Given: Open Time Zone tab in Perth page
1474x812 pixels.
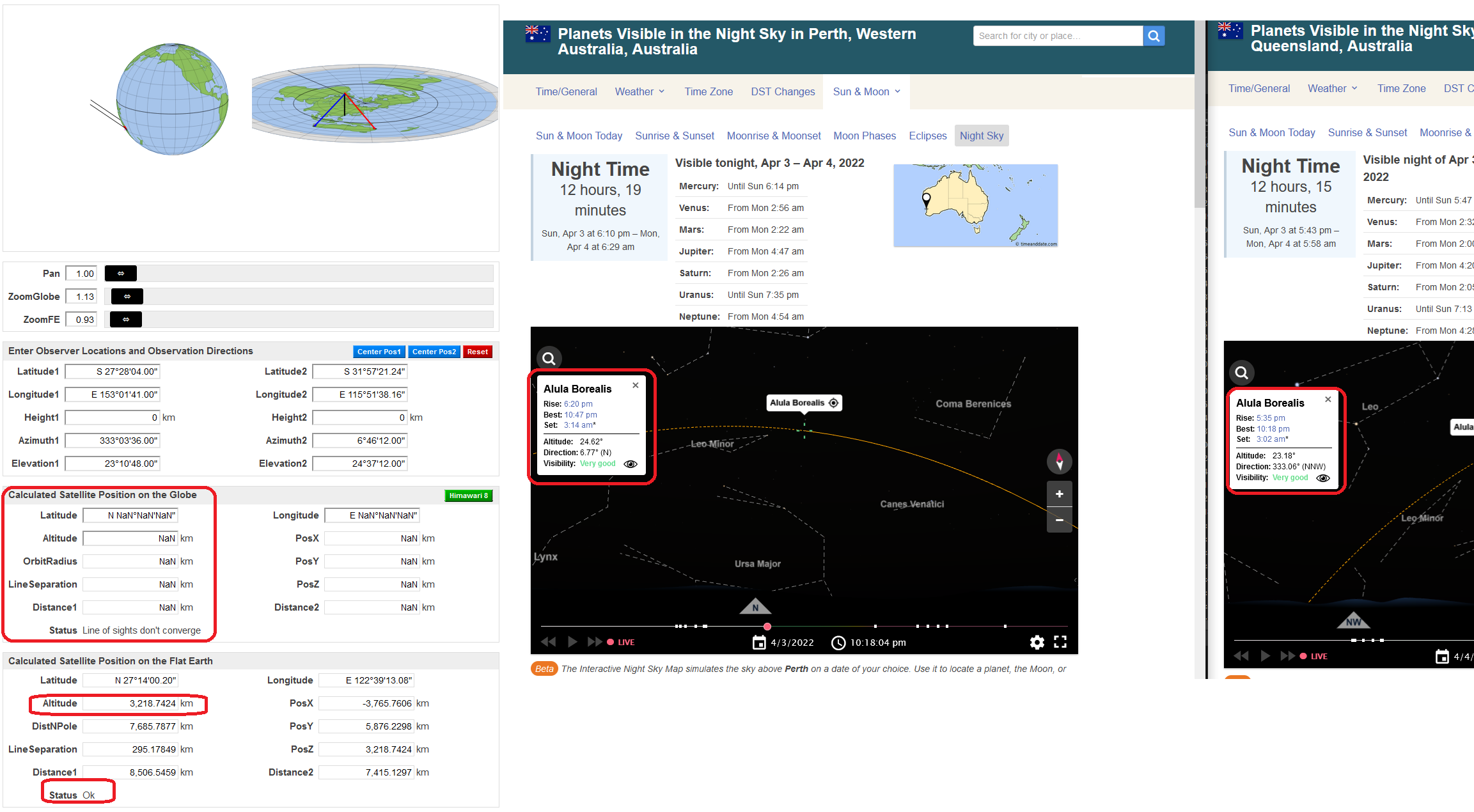Looking at the screenshot, I should 709,92.
